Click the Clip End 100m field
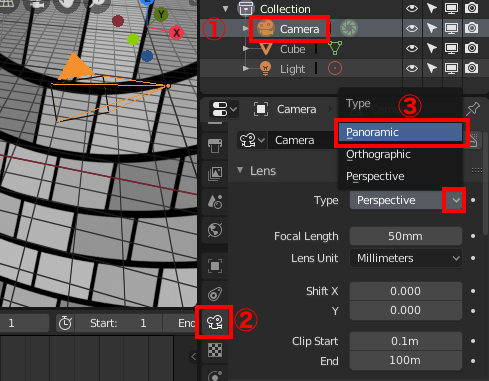The height and width of the screenshot is (381, 489). coord(406,360)
